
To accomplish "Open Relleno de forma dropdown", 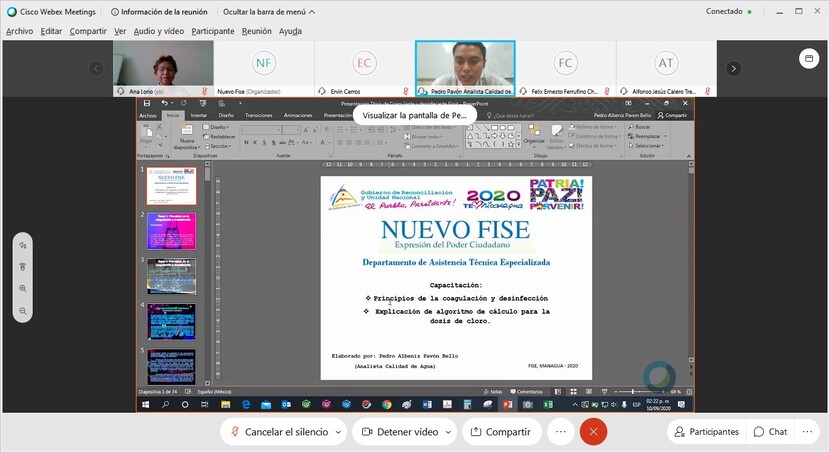I will [593, 127].
